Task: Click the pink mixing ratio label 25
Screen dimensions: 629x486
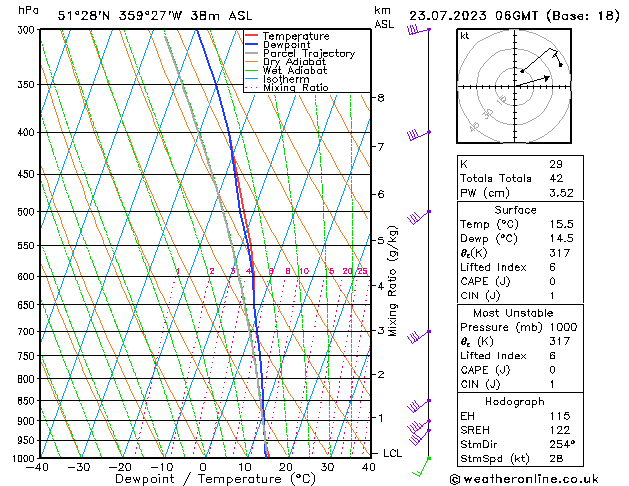Action: (363, 271)
